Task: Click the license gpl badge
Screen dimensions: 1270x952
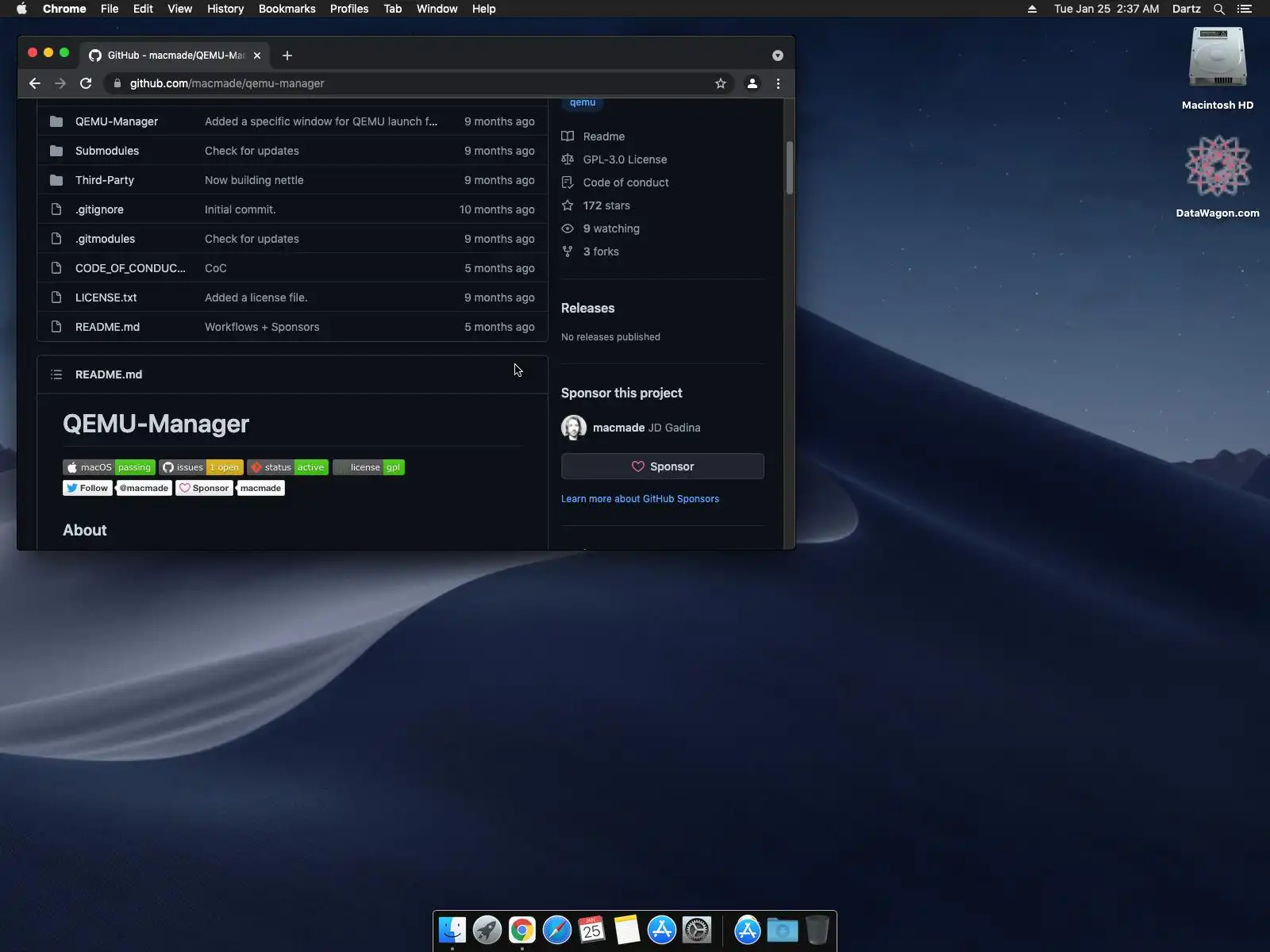Action: point(368,467)
